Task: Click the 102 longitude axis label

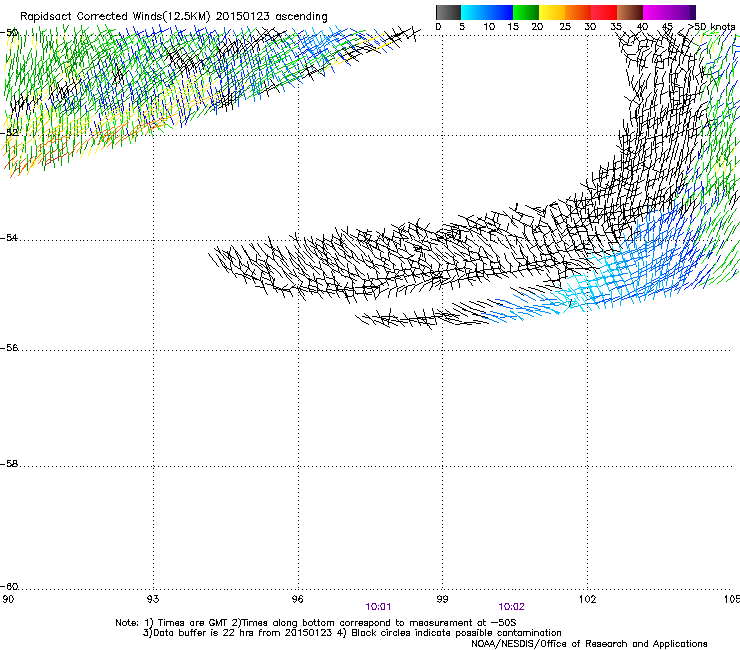Action: pos(588,599)
